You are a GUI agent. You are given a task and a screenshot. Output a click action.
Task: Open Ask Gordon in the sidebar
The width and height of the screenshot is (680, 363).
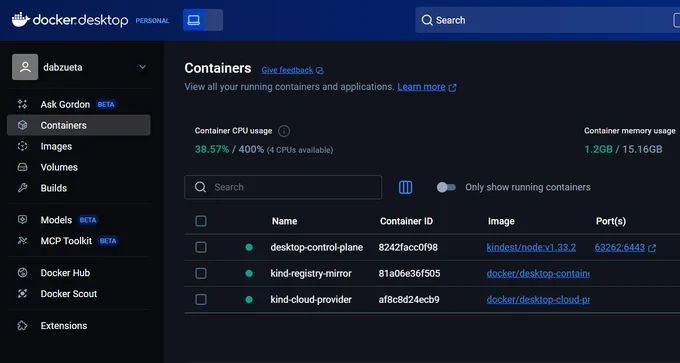[x=79, y=105]
